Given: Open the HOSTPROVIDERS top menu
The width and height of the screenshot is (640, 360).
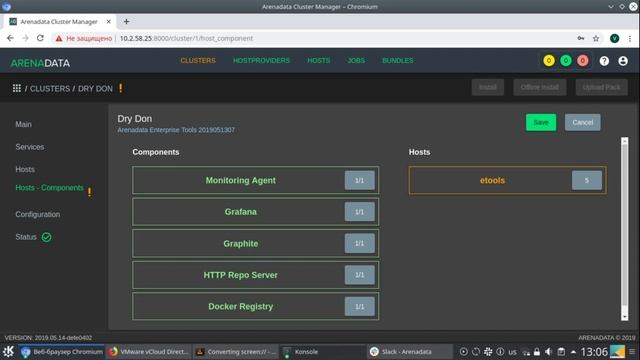Looking at the screenshot, I should 261,60.
